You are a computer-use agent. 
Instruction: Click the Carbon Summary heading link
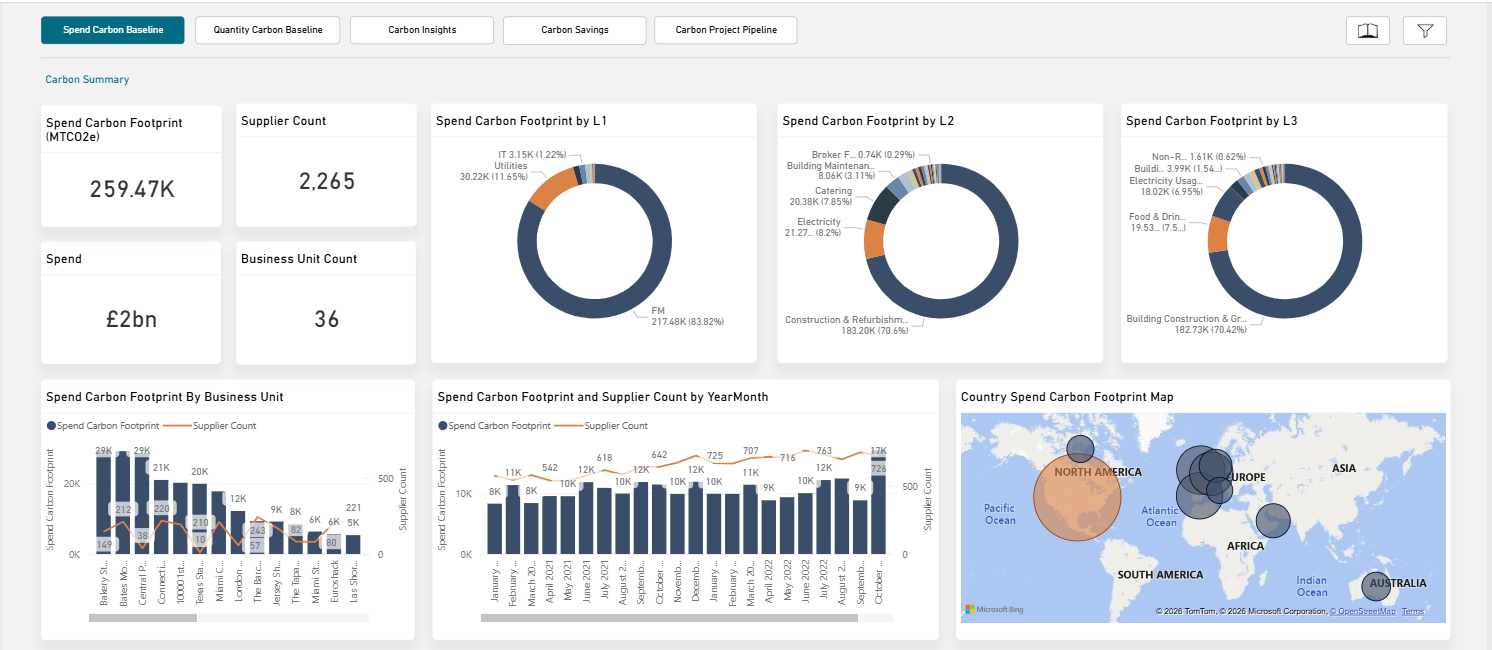87,79
